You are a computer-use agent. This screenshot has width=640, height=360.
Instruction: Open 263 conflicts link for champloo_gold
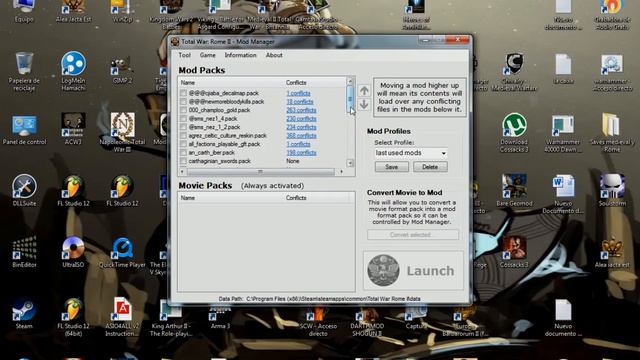click(301, 110)
